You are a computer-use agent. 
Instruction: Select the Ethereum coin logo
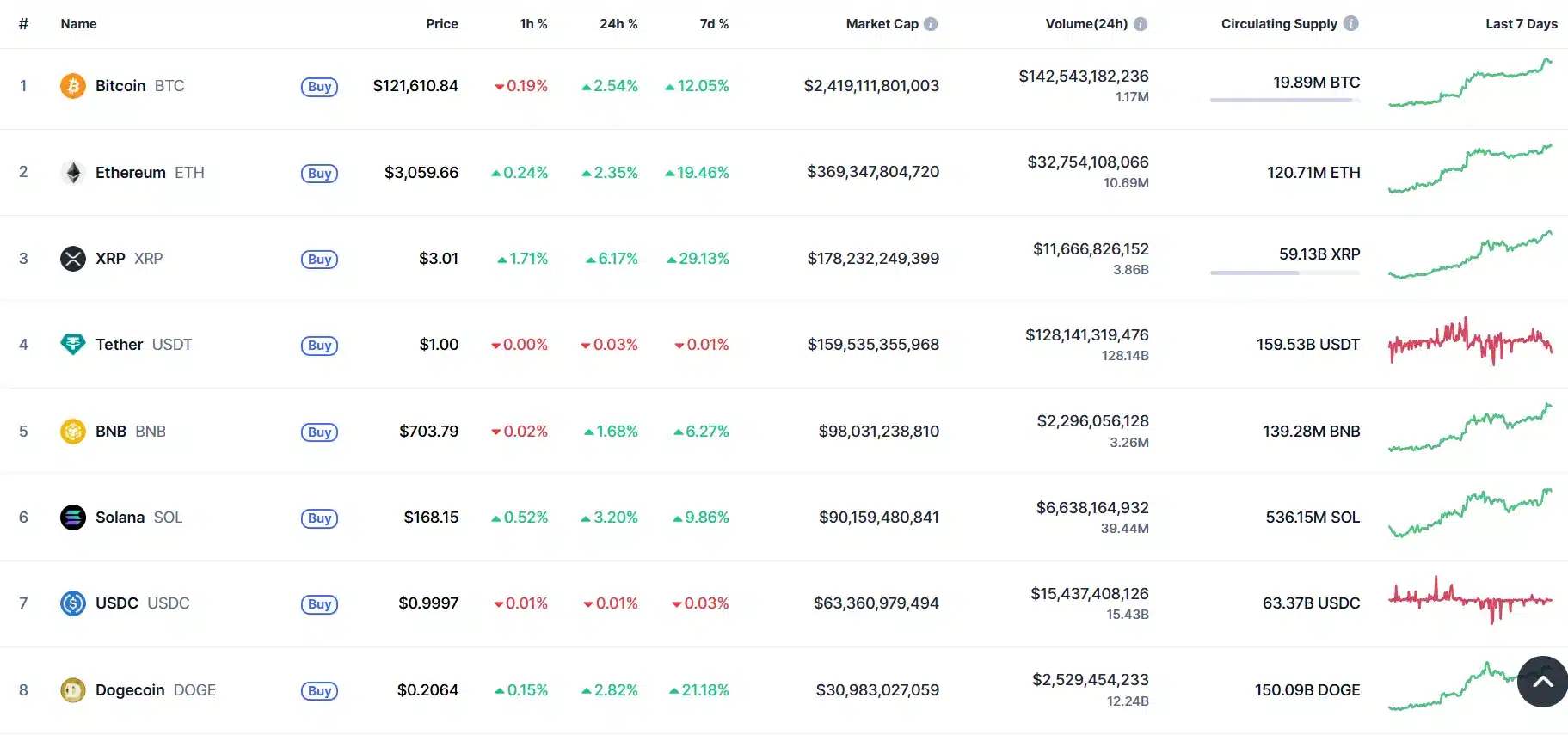click(x=73, y=172)
